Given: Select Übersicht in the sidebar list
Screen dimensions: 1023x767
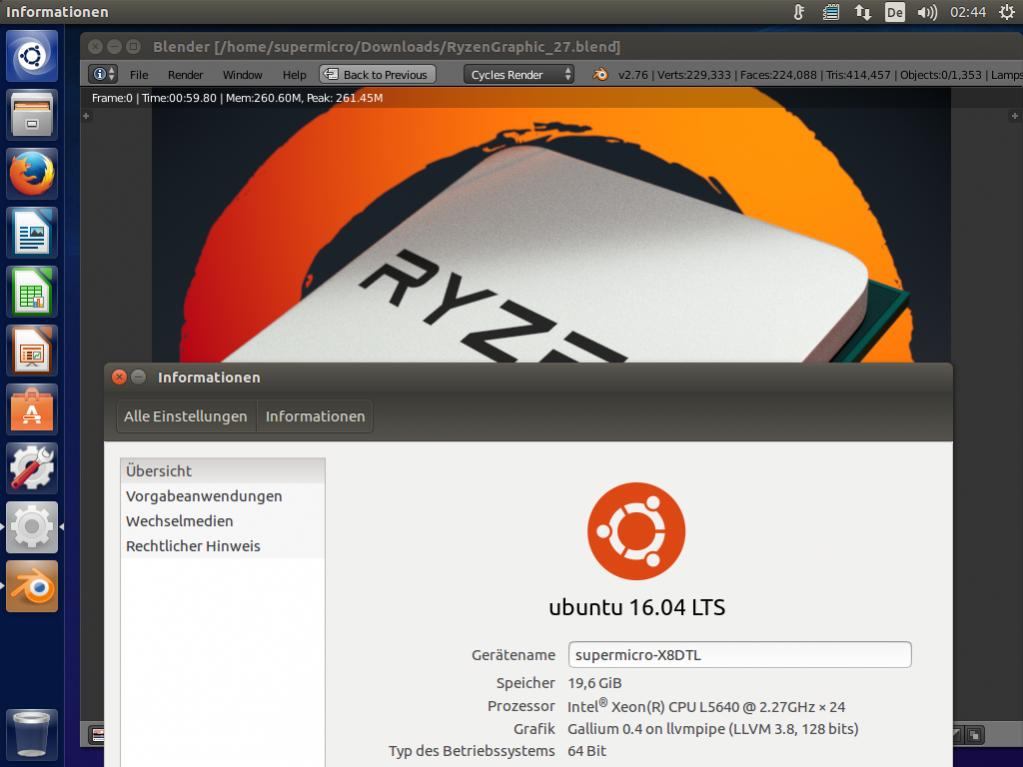Looking at the screenshot, I should click(x=222, y=471).
